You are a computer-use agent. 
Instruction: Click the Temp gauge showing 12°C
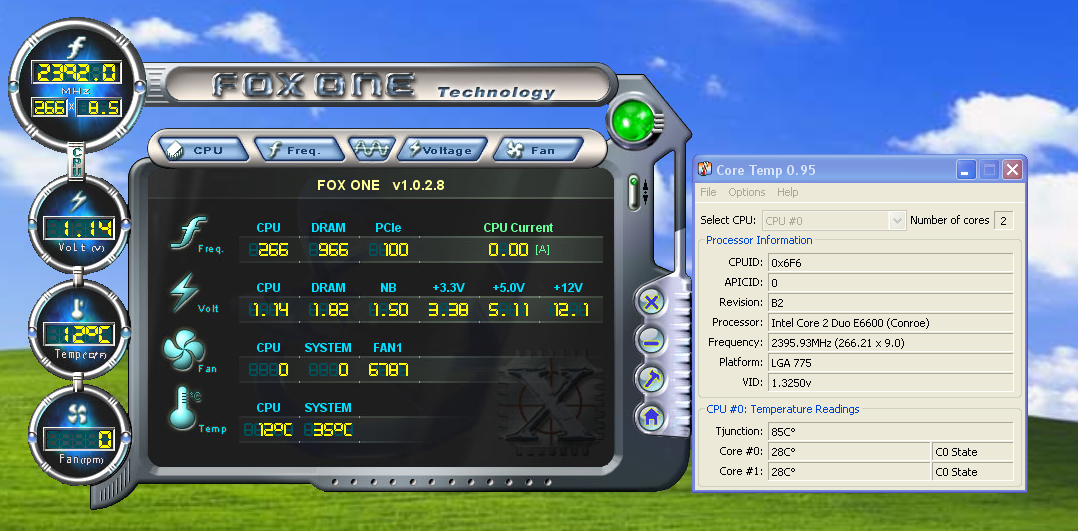[79, 332]
